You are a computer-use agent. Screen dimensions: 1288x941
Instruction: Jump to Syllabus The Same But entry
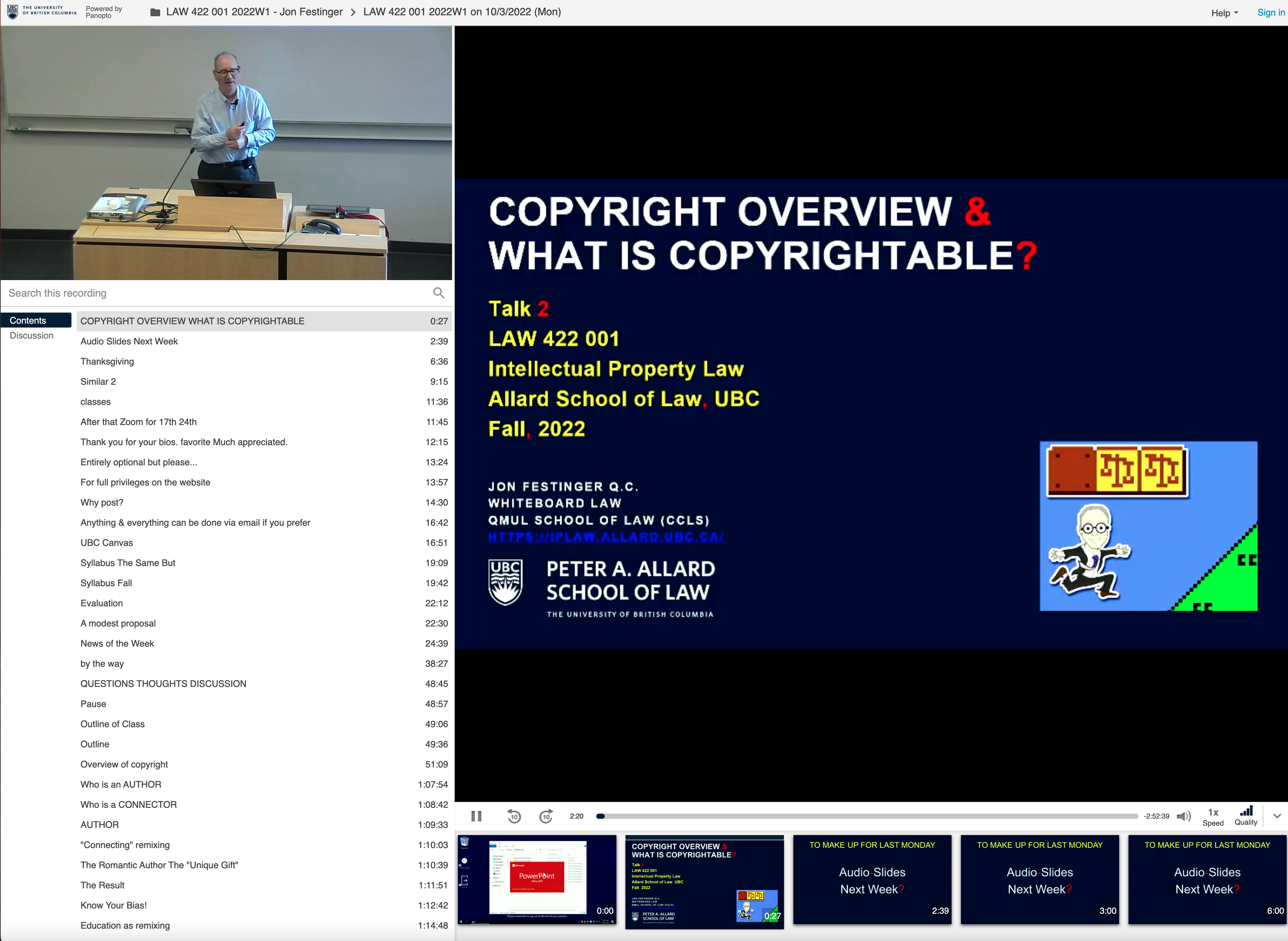[x=264, y=563]
